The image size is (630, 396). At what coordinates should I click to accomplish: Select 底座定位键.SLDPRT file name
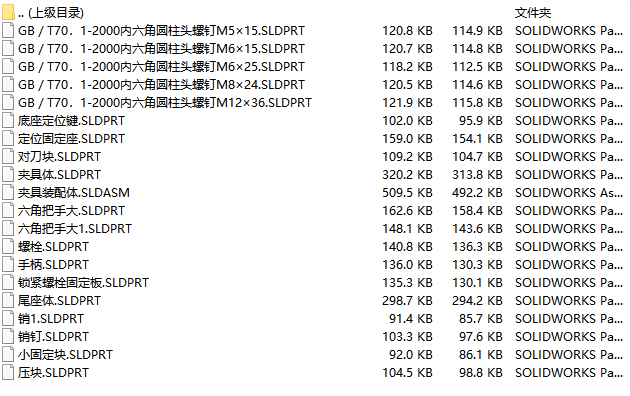point(71,120)
